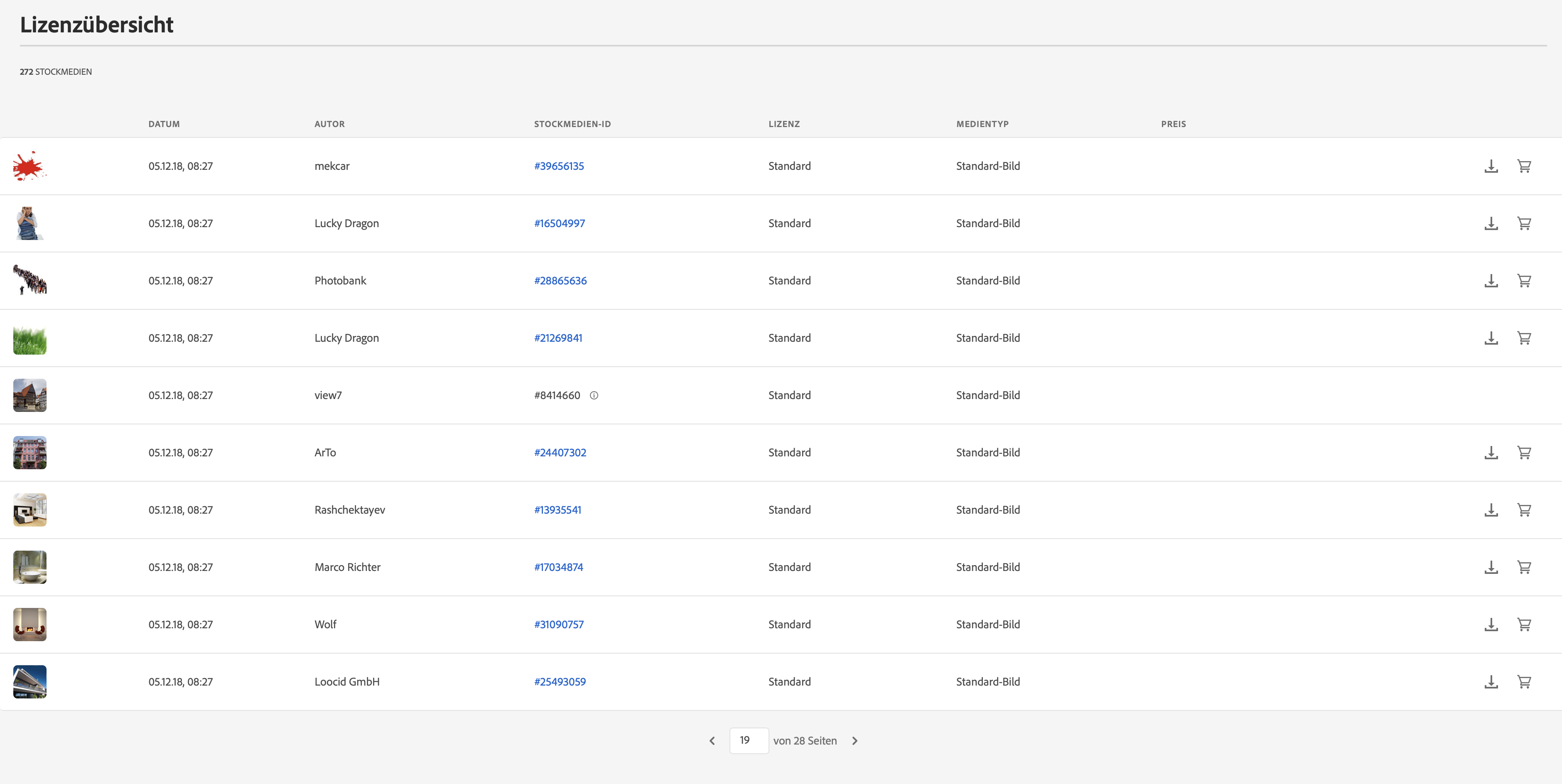Click the green grass thumbnail
1562x784 pixels.
30,338
